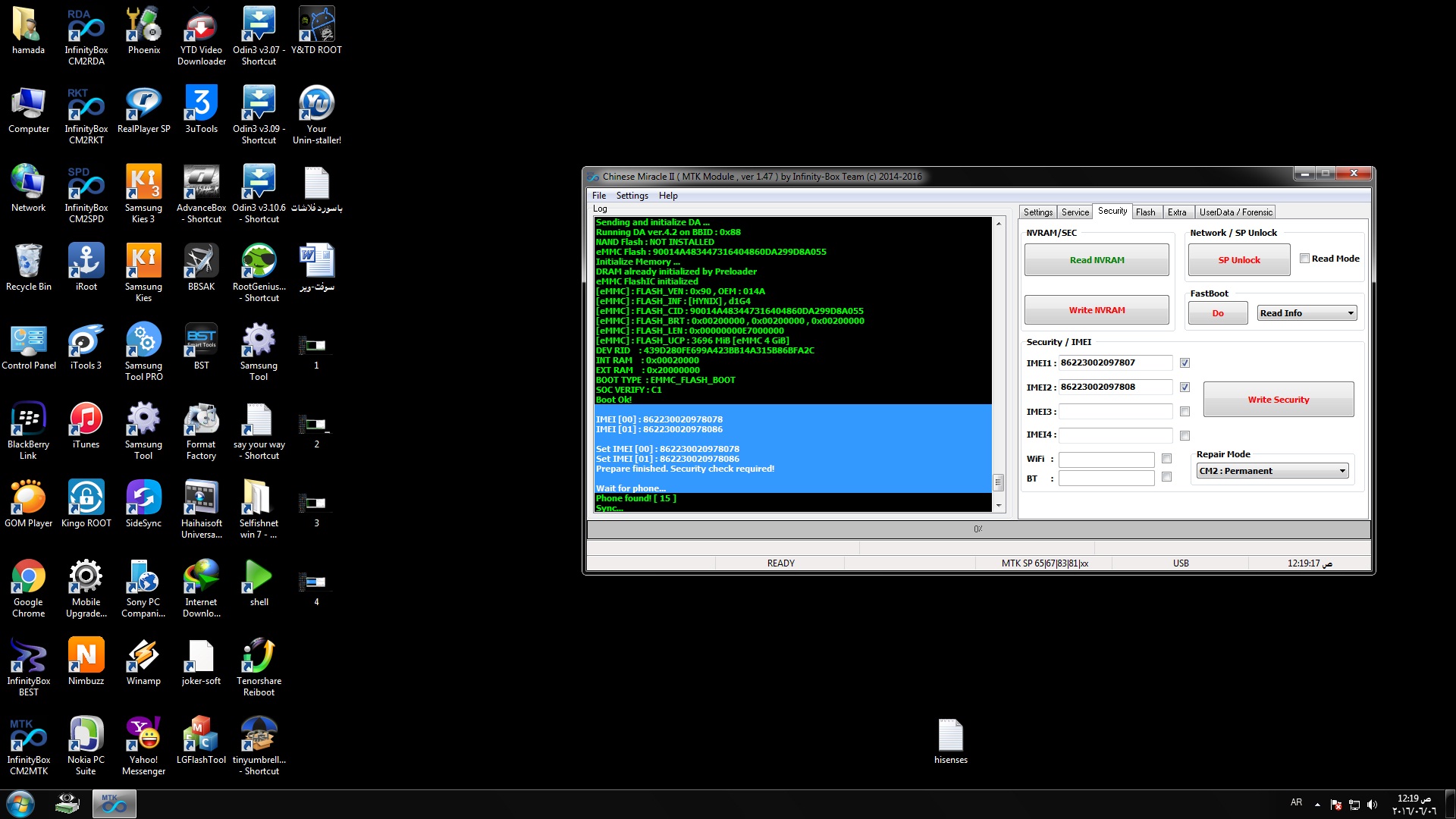Switch to the Extra tab

tap(1177, 212)
